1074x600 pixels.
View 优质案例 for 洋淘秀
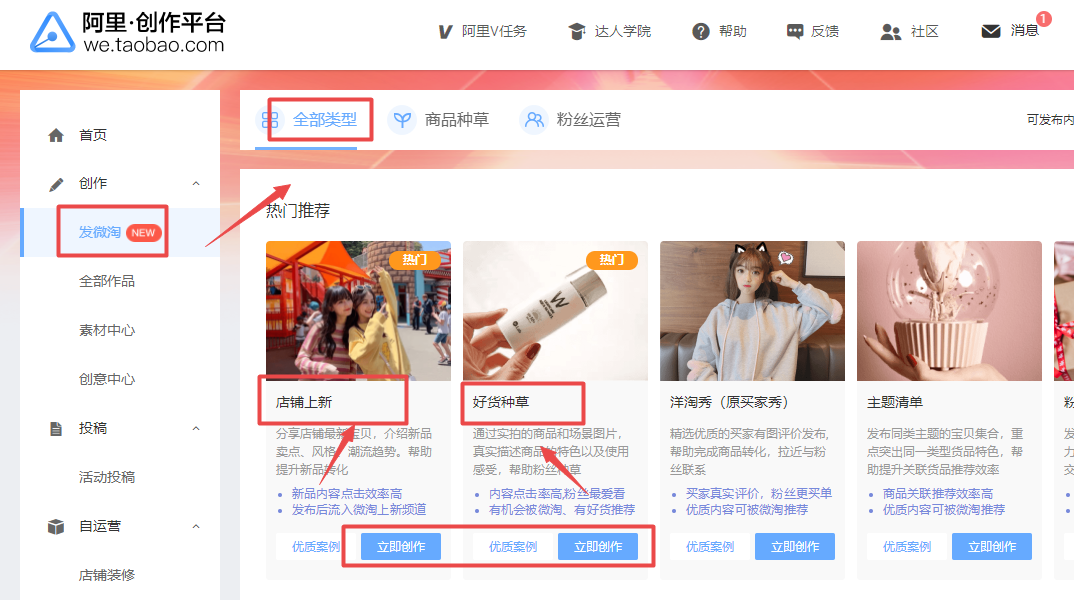710,546
